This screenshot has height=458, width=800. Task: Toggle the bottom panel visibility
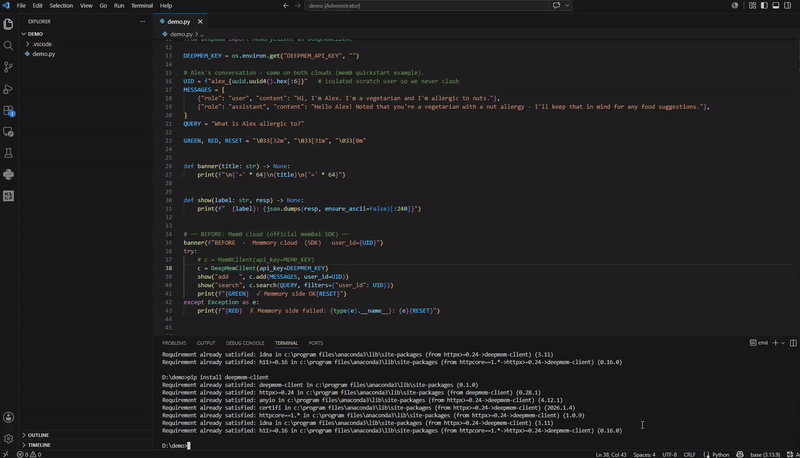(x=776, y=6)
